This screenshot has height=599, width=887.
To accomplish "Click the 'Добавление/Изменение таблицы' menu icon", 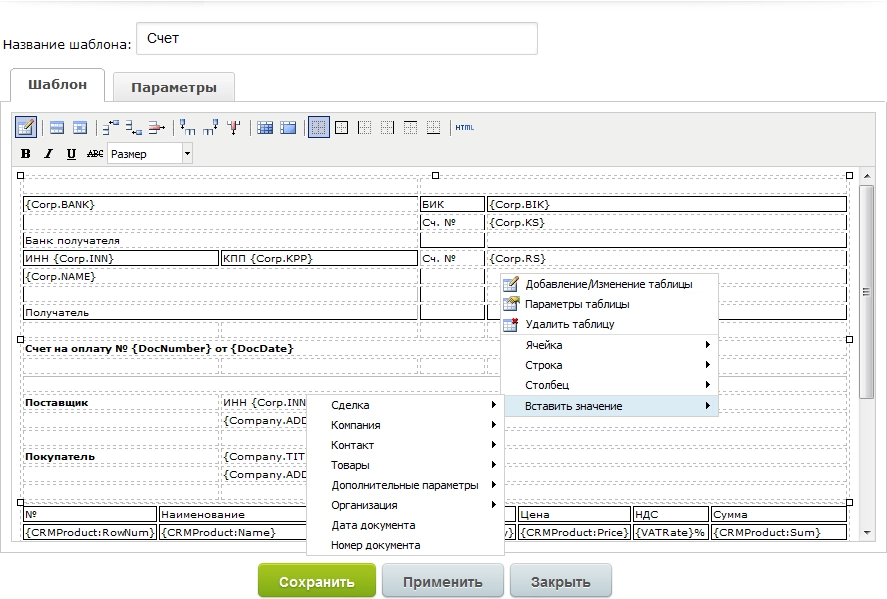I will (x=511, y=284).
